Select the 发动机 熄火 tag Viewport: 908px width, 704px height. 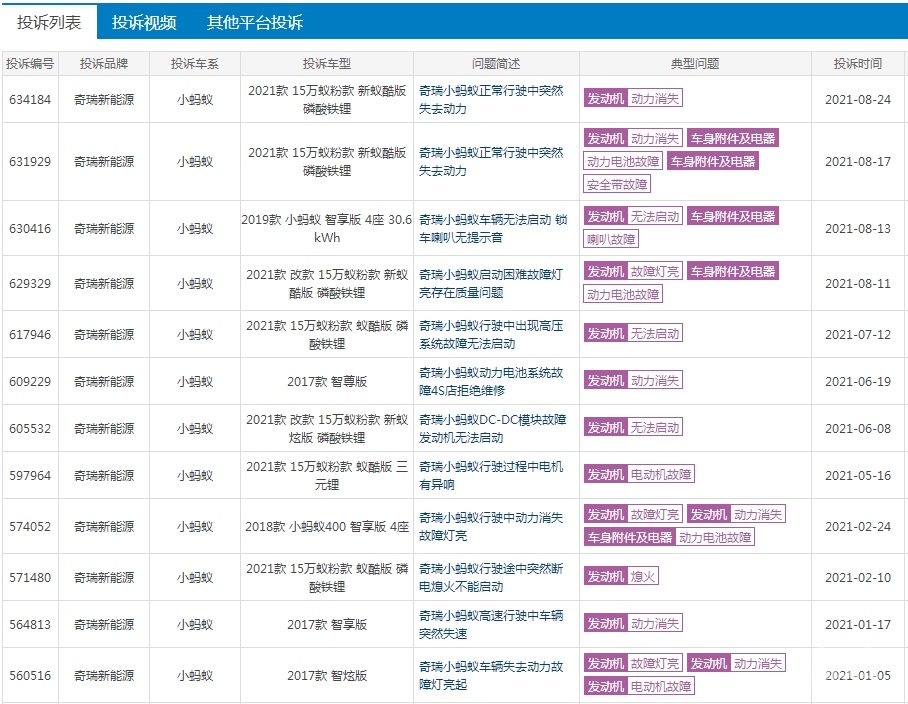point(621,577)
